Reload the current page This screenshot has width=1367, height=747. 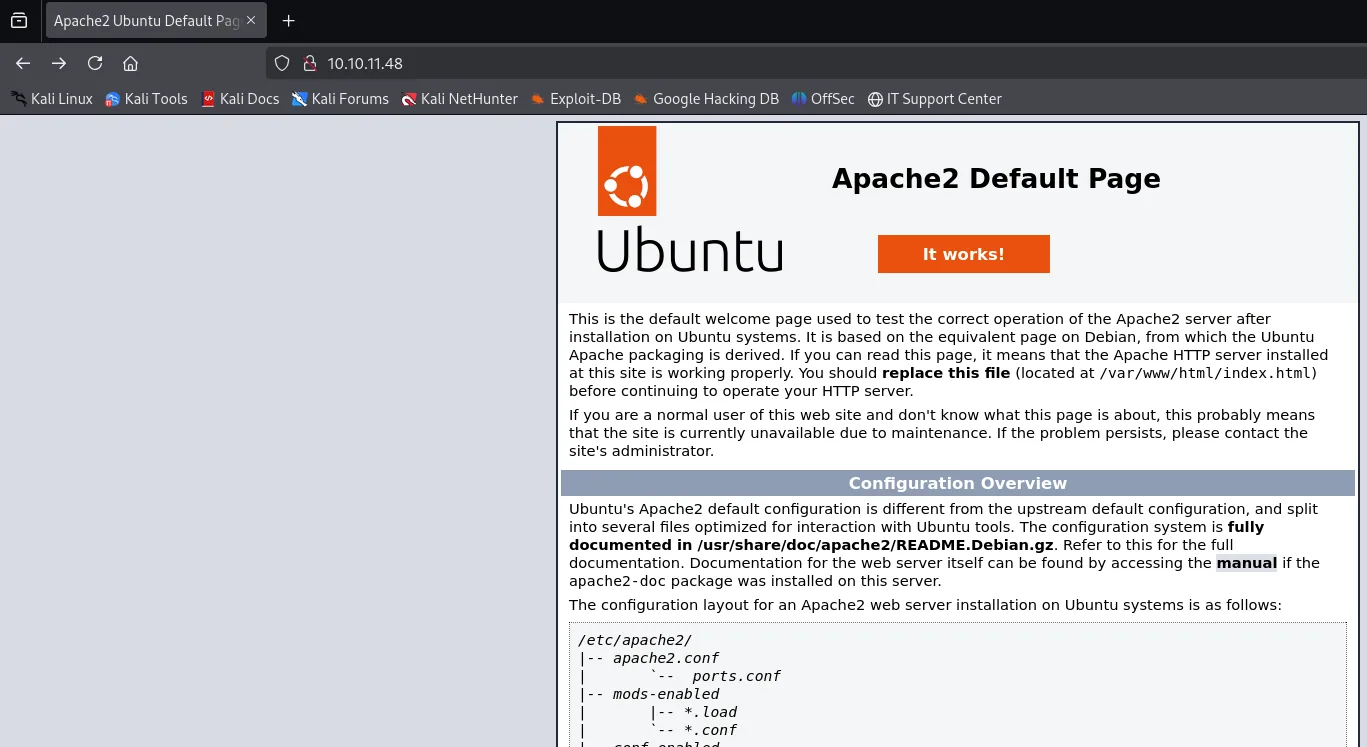[95, 63]
